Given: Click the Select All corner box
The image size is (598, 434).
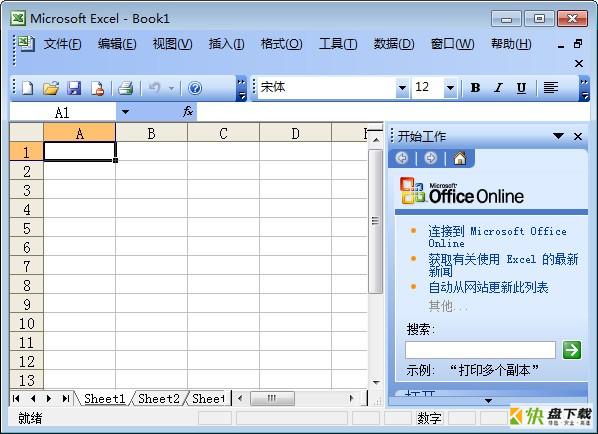Looking at the screenshot, I should tap(26, 132).
